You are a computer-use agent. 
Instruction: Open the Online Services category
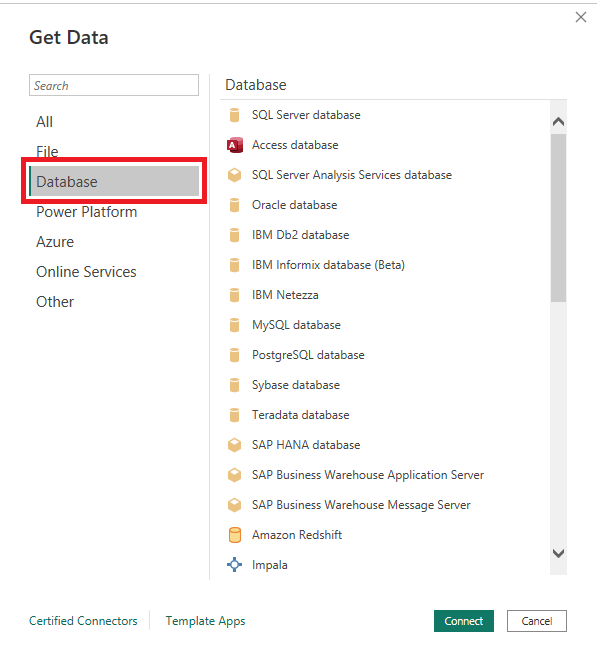86,272
